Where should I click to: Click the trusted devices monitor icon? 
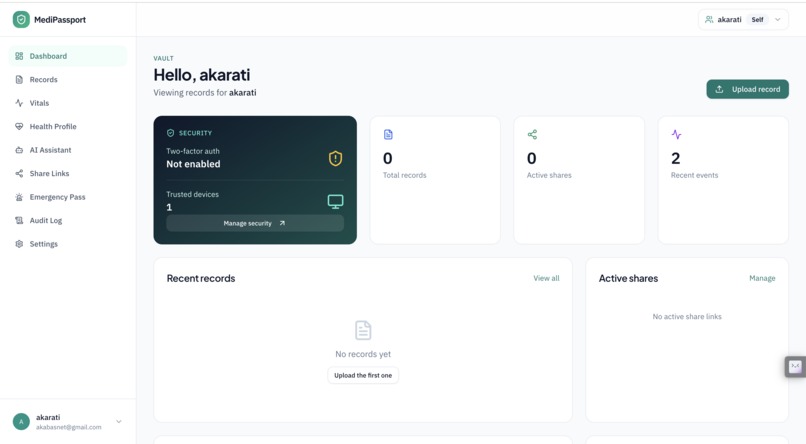[336, 201]
